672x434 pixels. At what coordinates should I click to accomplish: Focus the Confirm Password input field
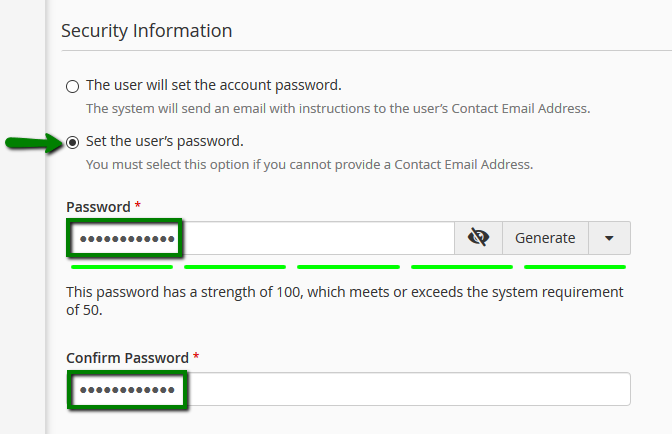point(348,389)
